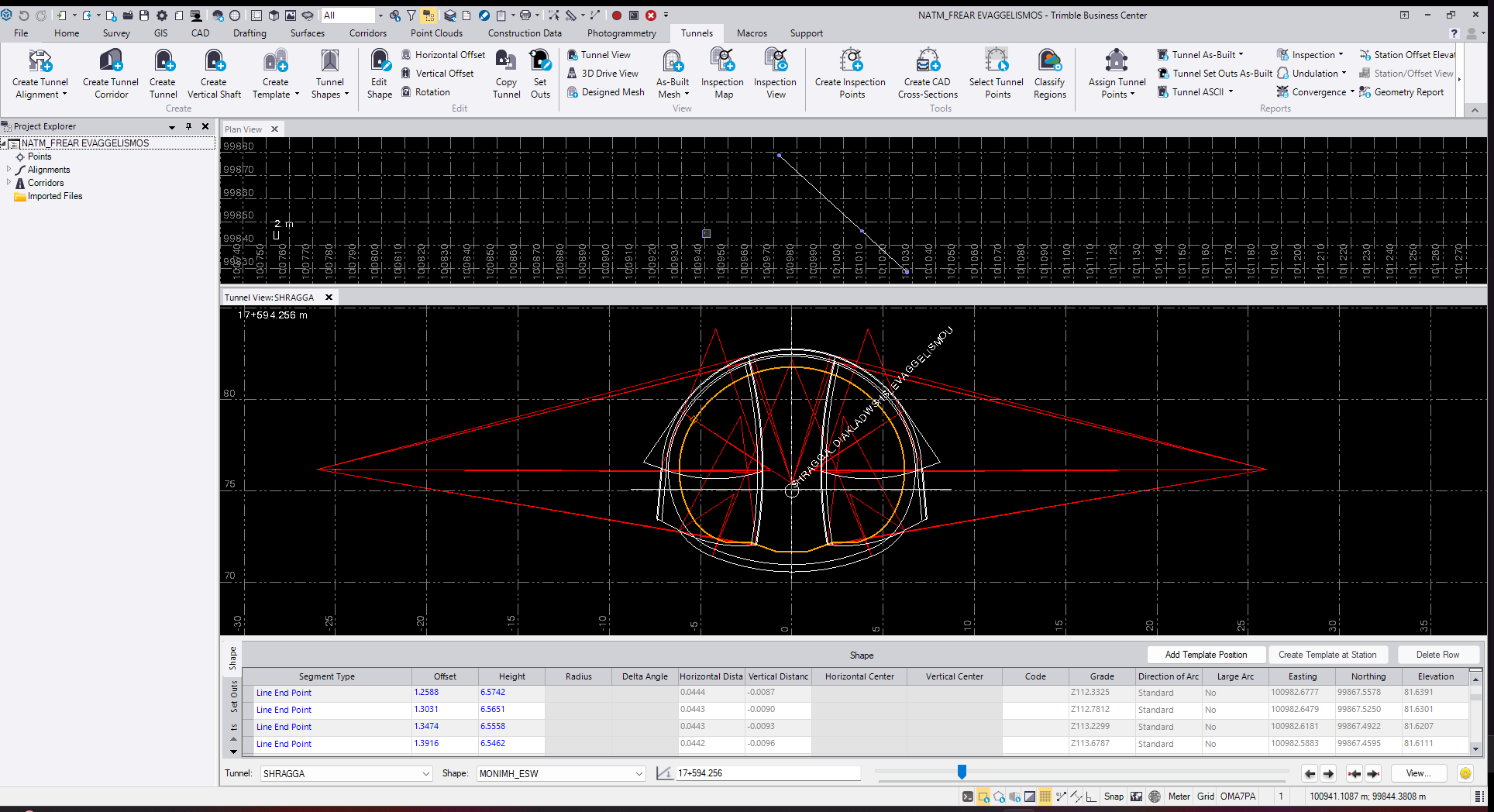
Task: Click the tunnel view settings gear icon
Action: point(1465,773)
